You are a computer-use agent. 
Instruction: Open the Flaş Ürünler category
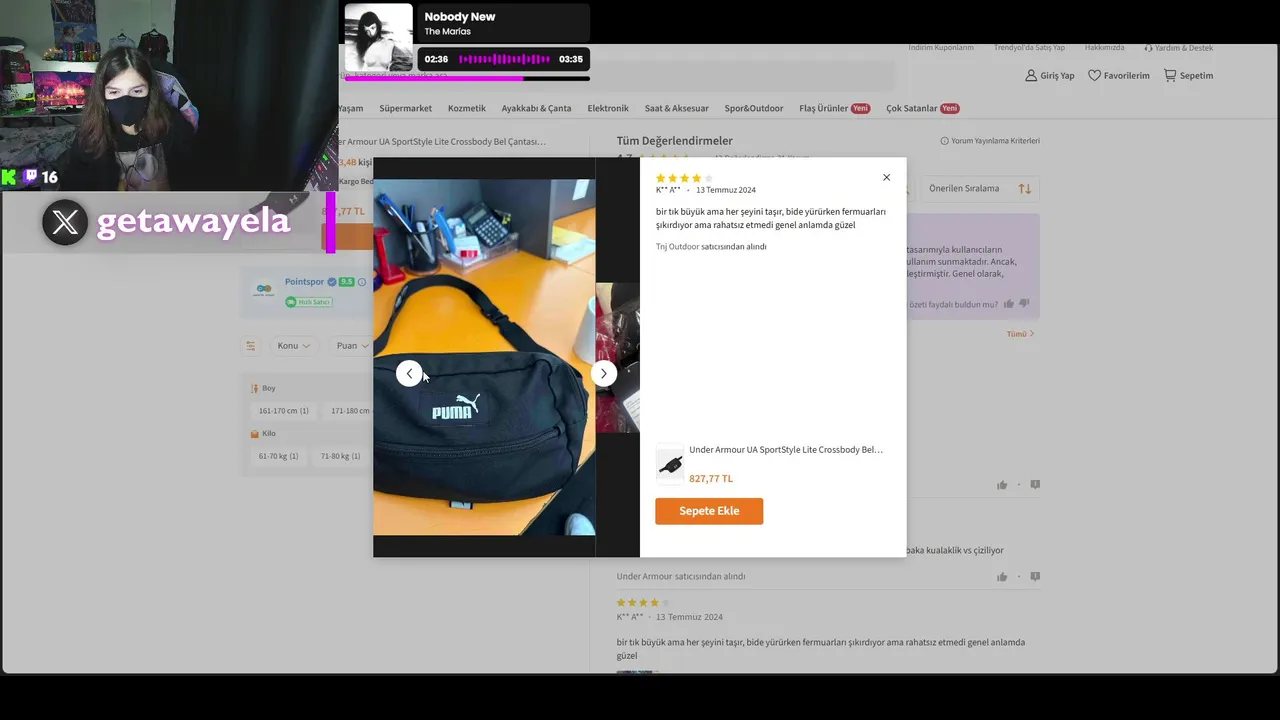[834, 108]
